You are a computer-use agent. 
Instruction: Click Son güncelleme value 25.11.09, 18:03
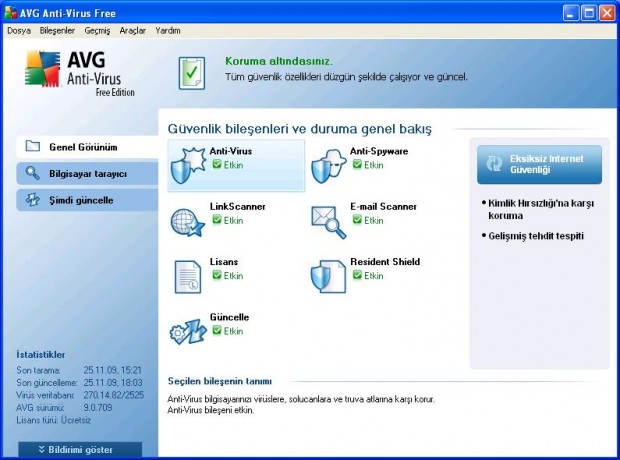(x=113, y=382)
